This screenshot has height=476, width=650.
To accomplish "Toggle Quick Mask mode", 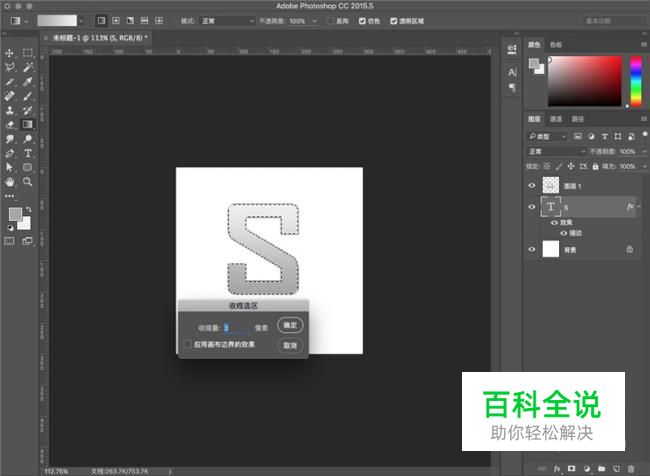I will [x=9, y=241].
